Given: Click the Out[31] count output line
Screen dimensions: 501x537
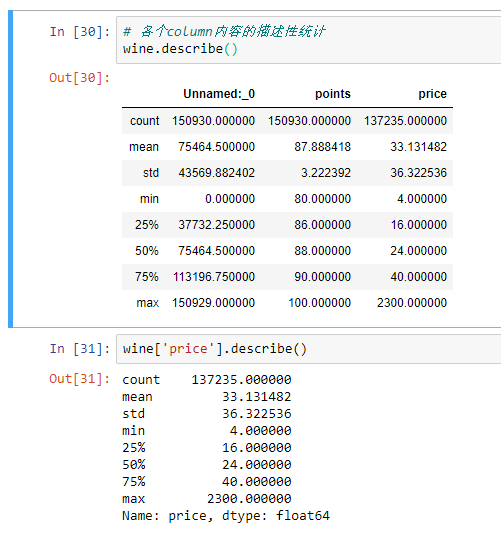Looking at the screenshot, I should pos(207,379).
